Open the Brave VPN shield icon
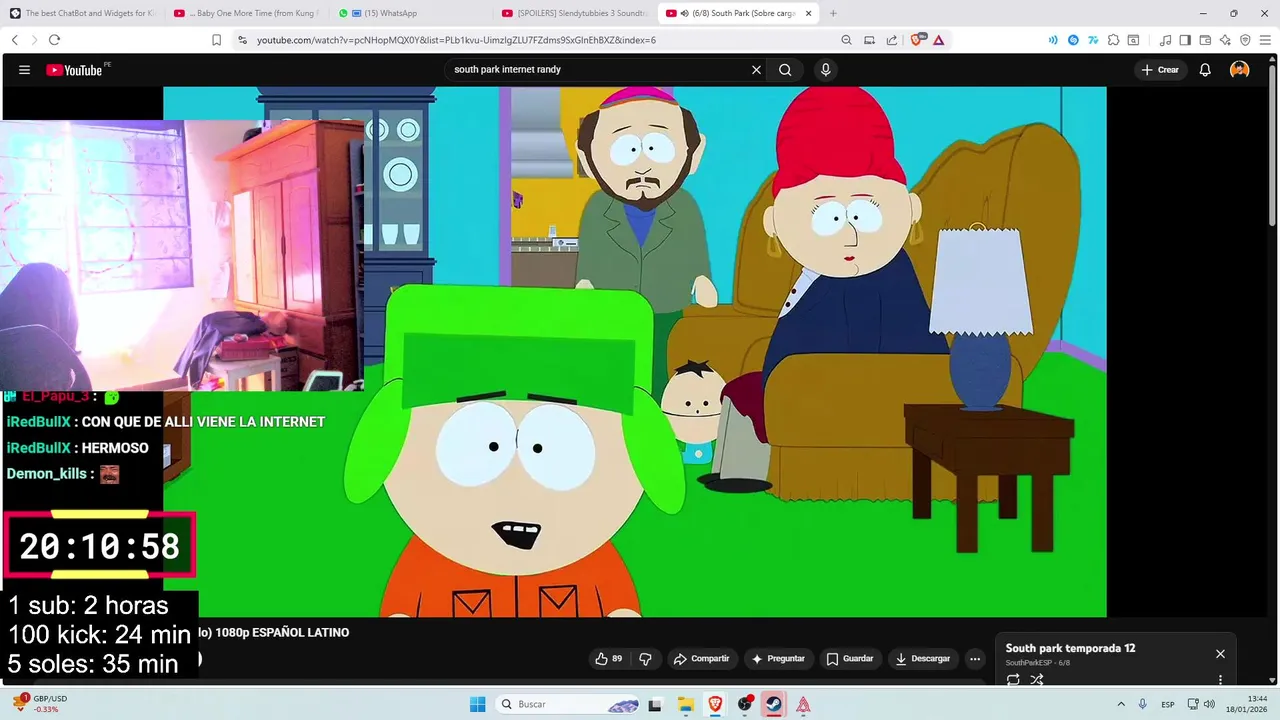 (1245, 40)
